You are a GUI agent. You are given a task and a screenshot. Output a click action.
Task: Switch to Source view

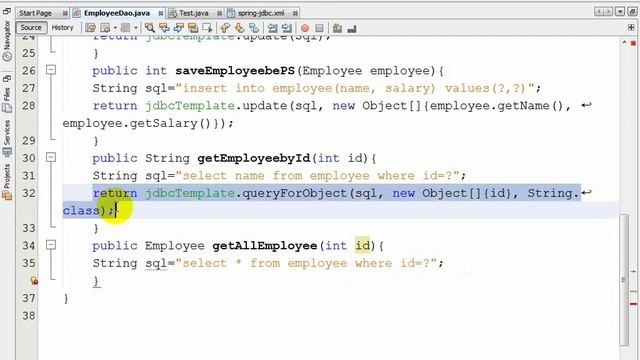(x=31, y=27)
